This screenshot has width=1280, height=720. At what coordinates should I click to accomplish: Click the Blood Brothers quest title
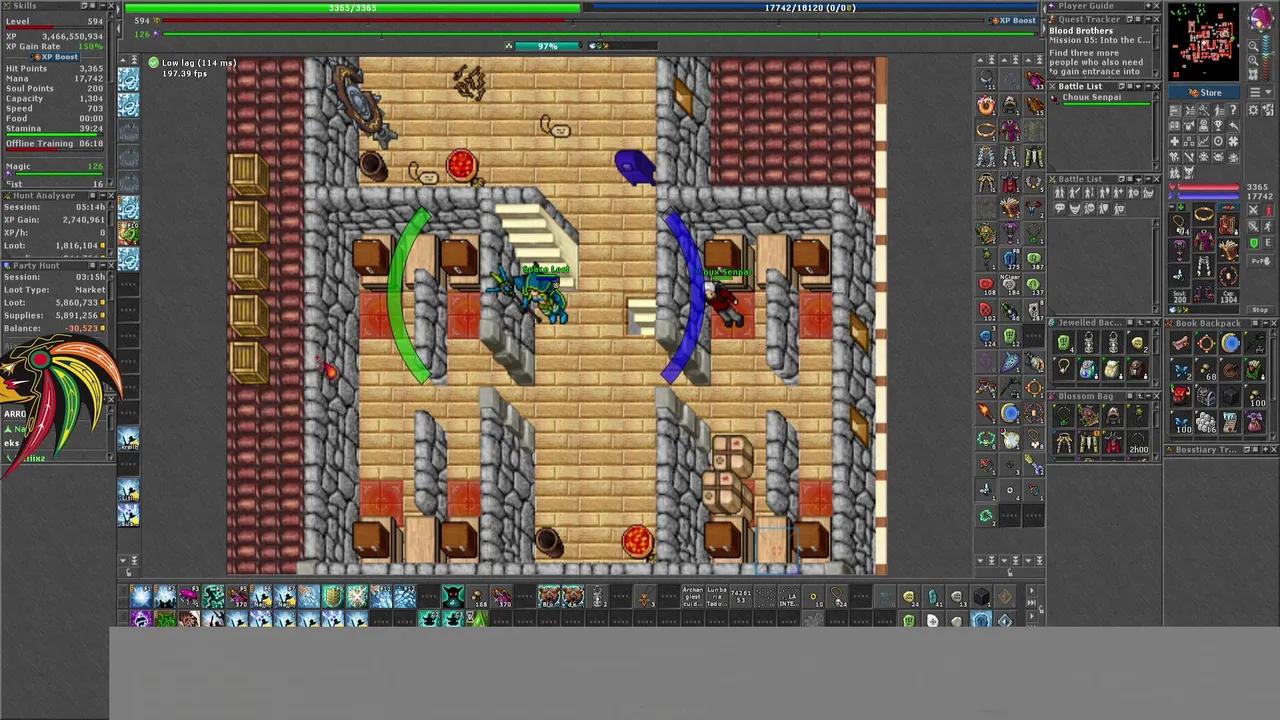click(x=1081, y=31)
